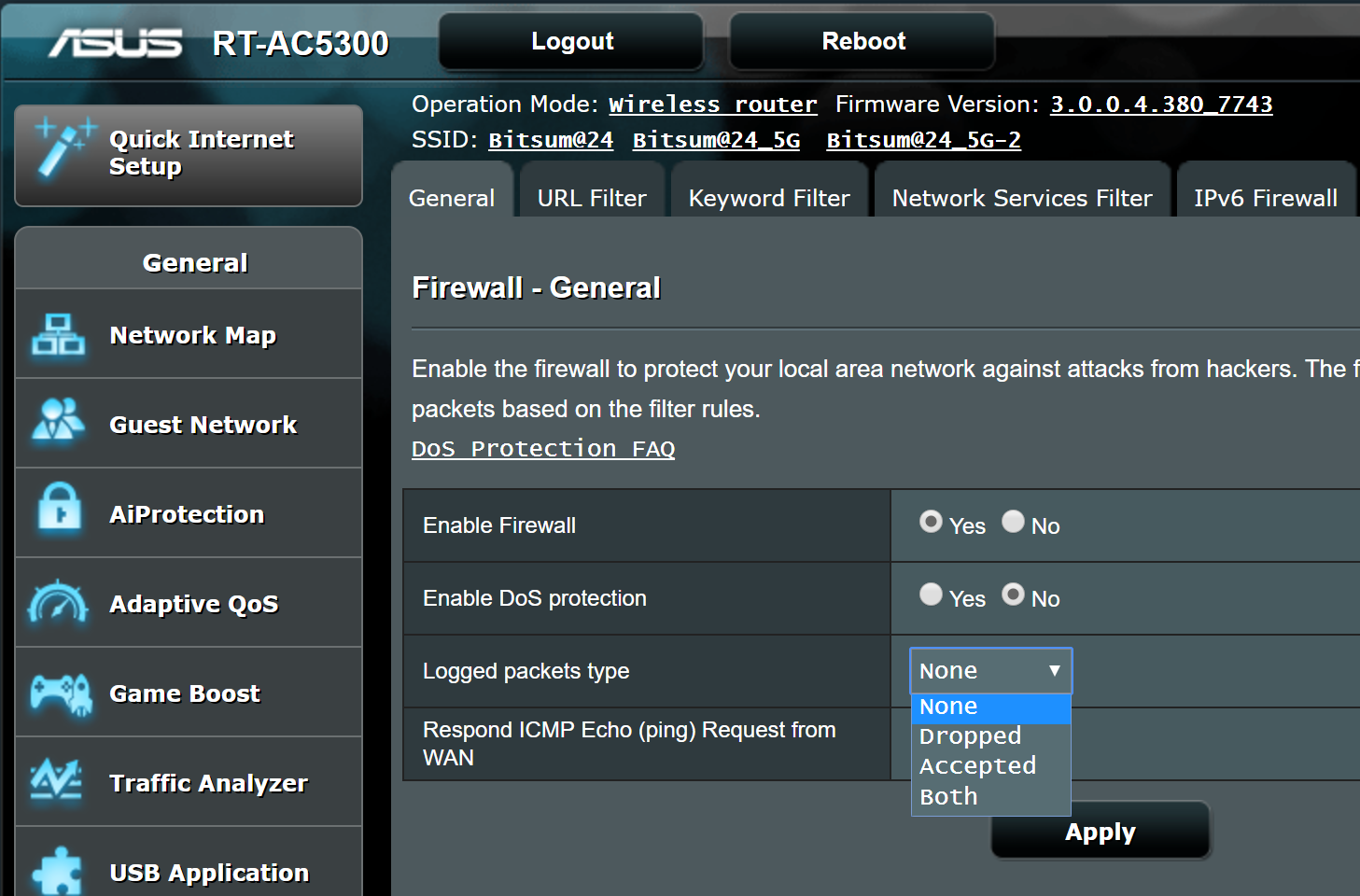Click the Reboot button
Screen dimensions: 1360x896
[862, 41]
